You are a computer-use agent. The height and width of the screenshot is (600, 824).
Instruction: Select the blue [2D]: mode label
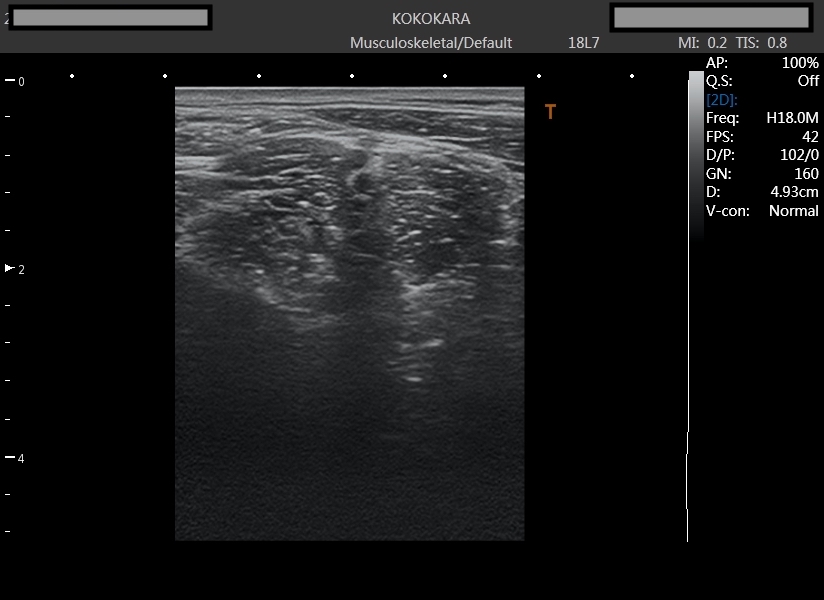click(722, 100)
